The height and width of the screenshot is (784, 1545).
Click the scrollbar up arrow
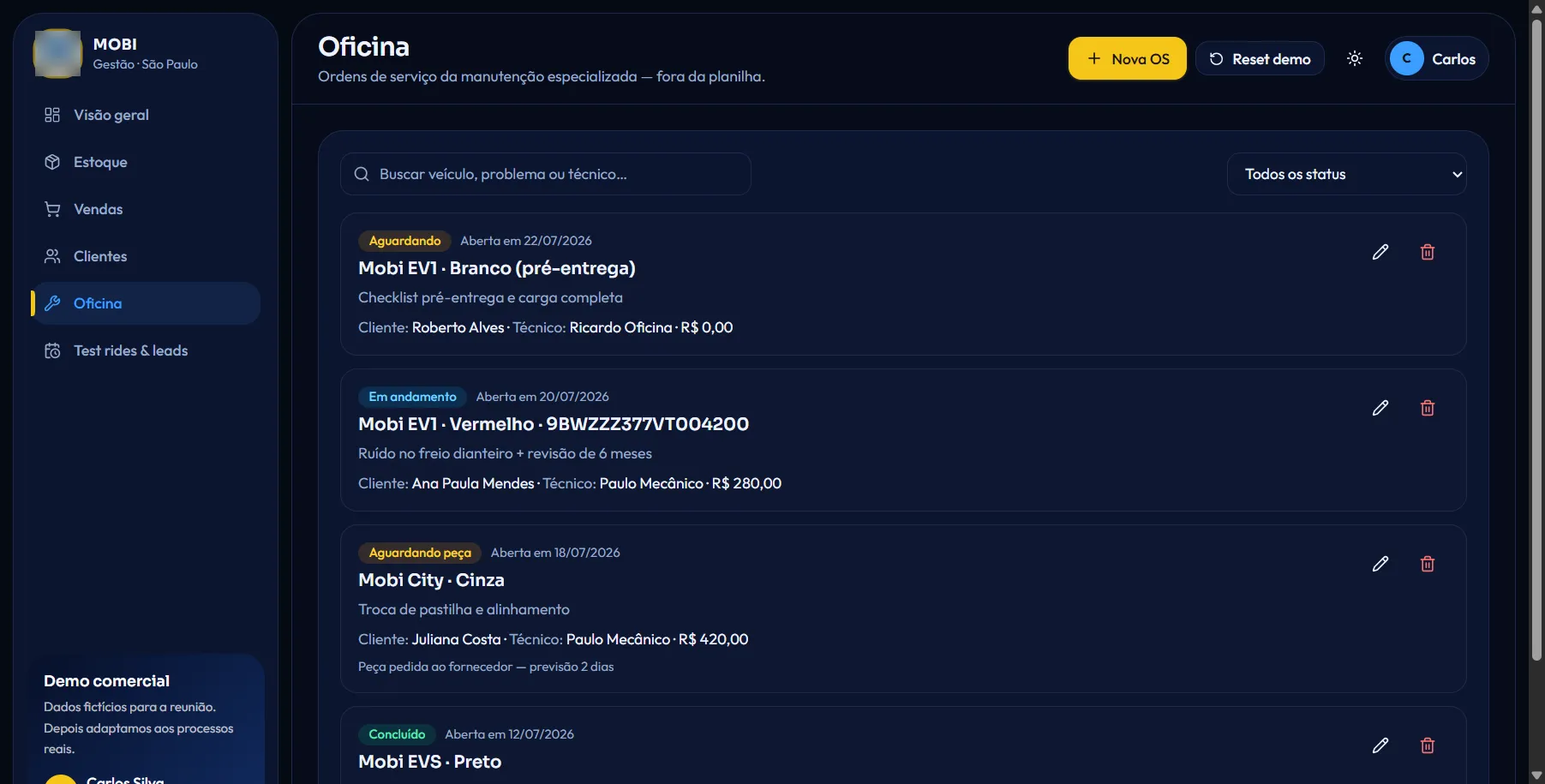point(1537,8)
